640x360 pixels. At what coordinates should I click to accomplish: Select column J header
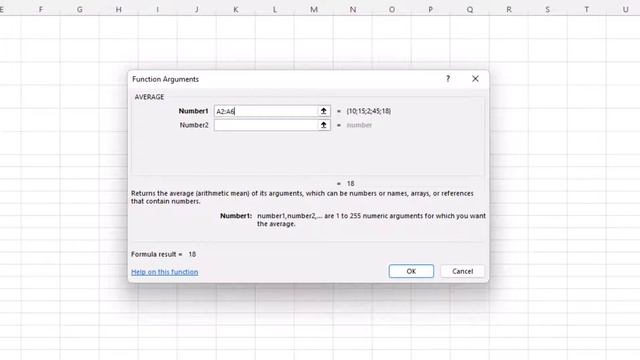pyautogui.click(x=197, y=9)
